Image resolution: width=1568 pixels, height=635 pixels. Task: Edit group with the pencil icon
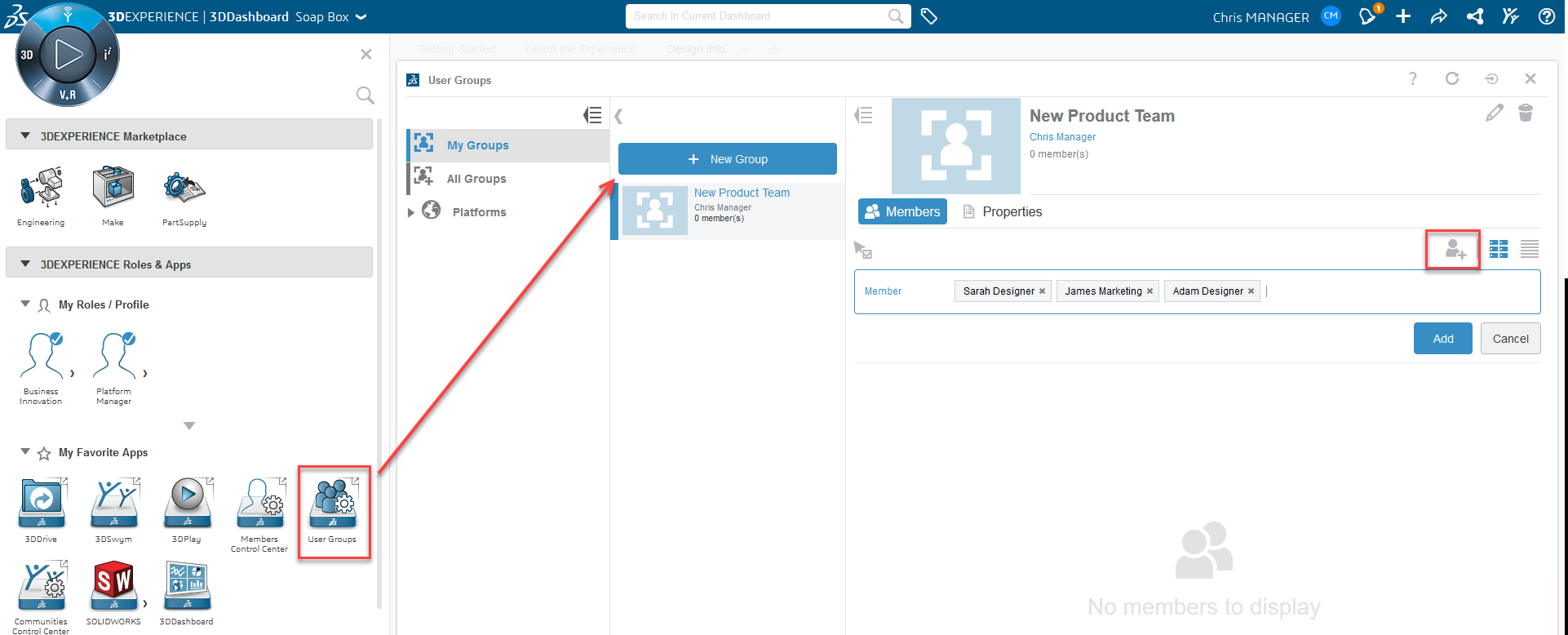[1494, 113]
